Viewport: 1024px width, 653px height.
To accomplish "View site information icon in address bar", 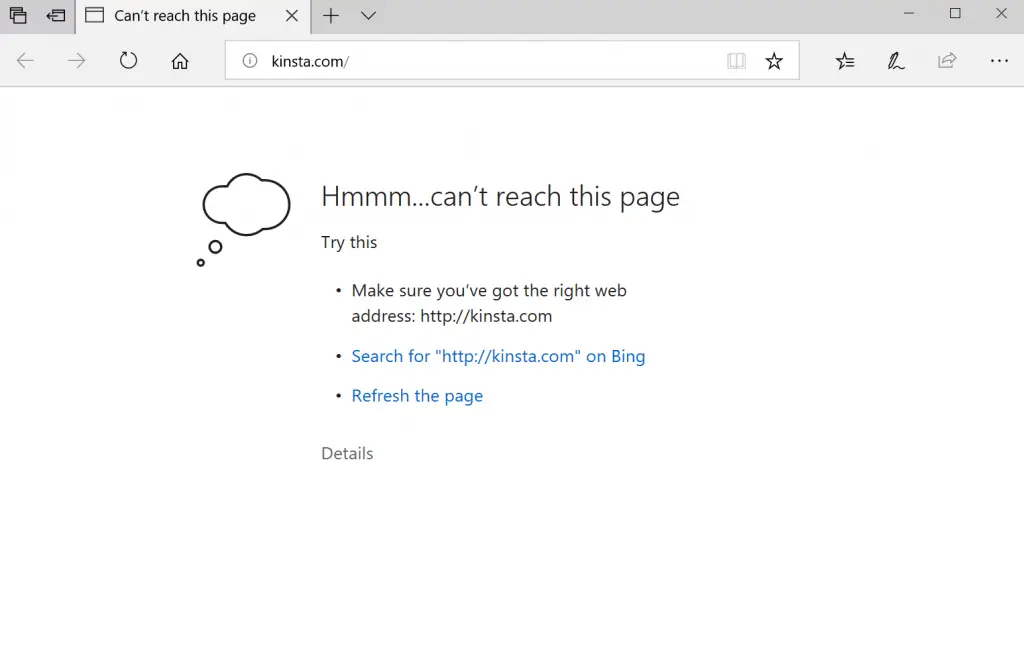I will (x=249, y=61).
